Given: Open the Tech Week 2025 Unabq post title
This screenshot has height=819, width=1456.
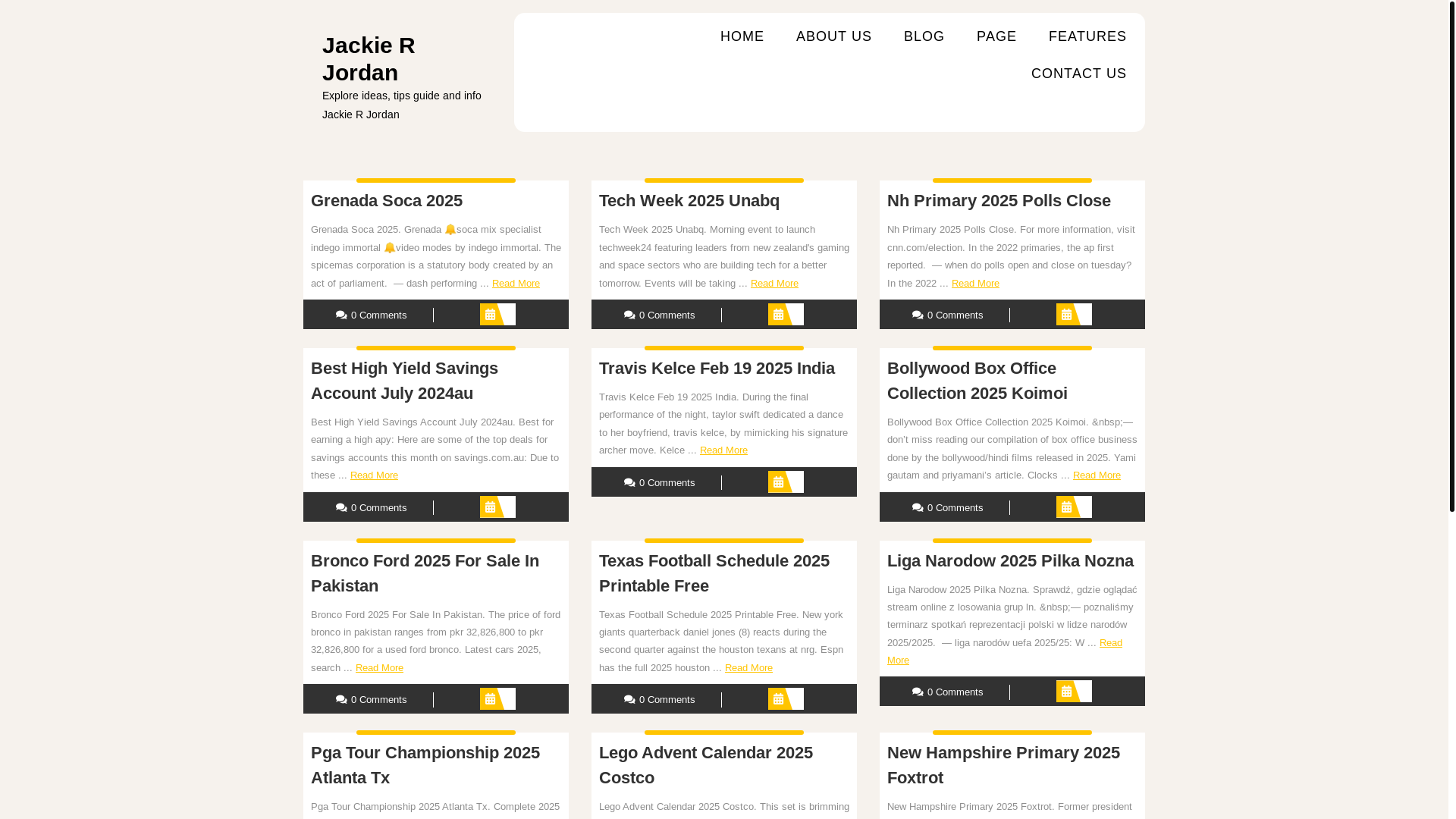Looking at the screenshot, I should 689,201.
